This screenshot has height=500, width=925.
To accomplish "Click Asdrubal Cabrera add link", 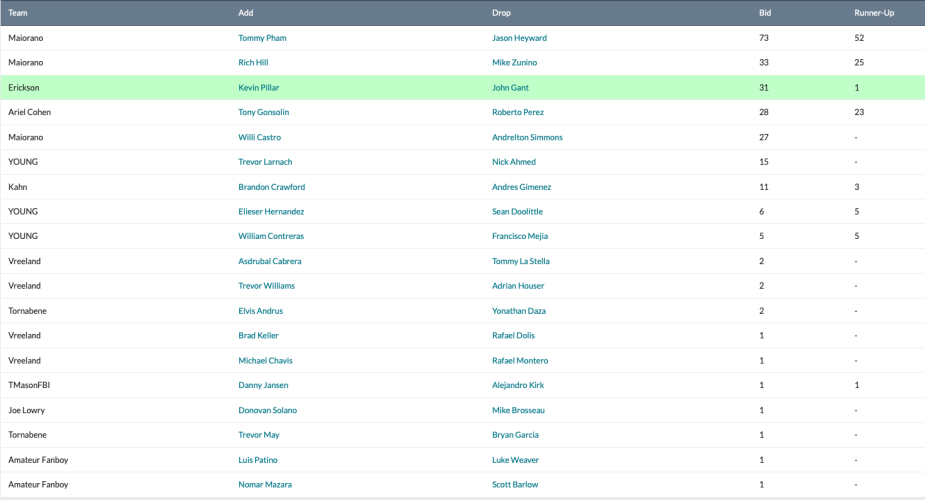I will coord(270,261).
